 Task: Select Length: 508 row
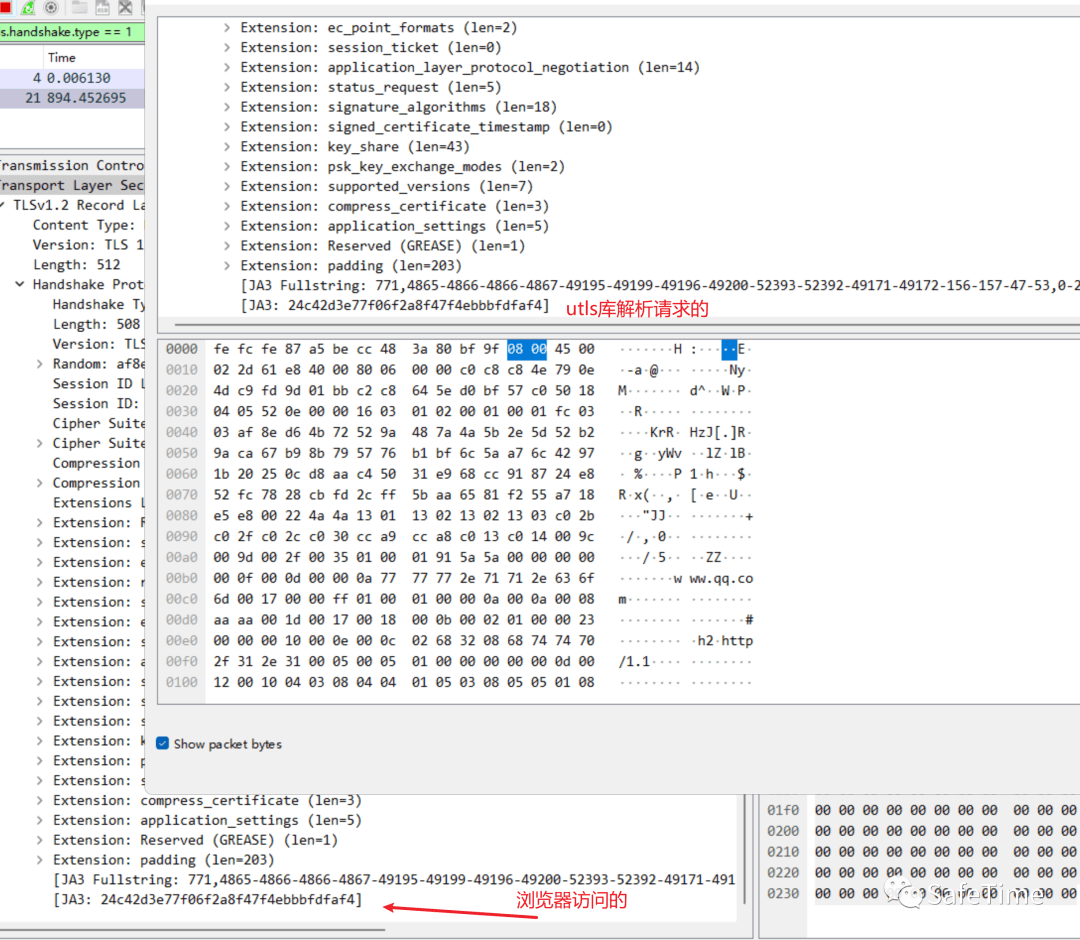coord(96,324)
